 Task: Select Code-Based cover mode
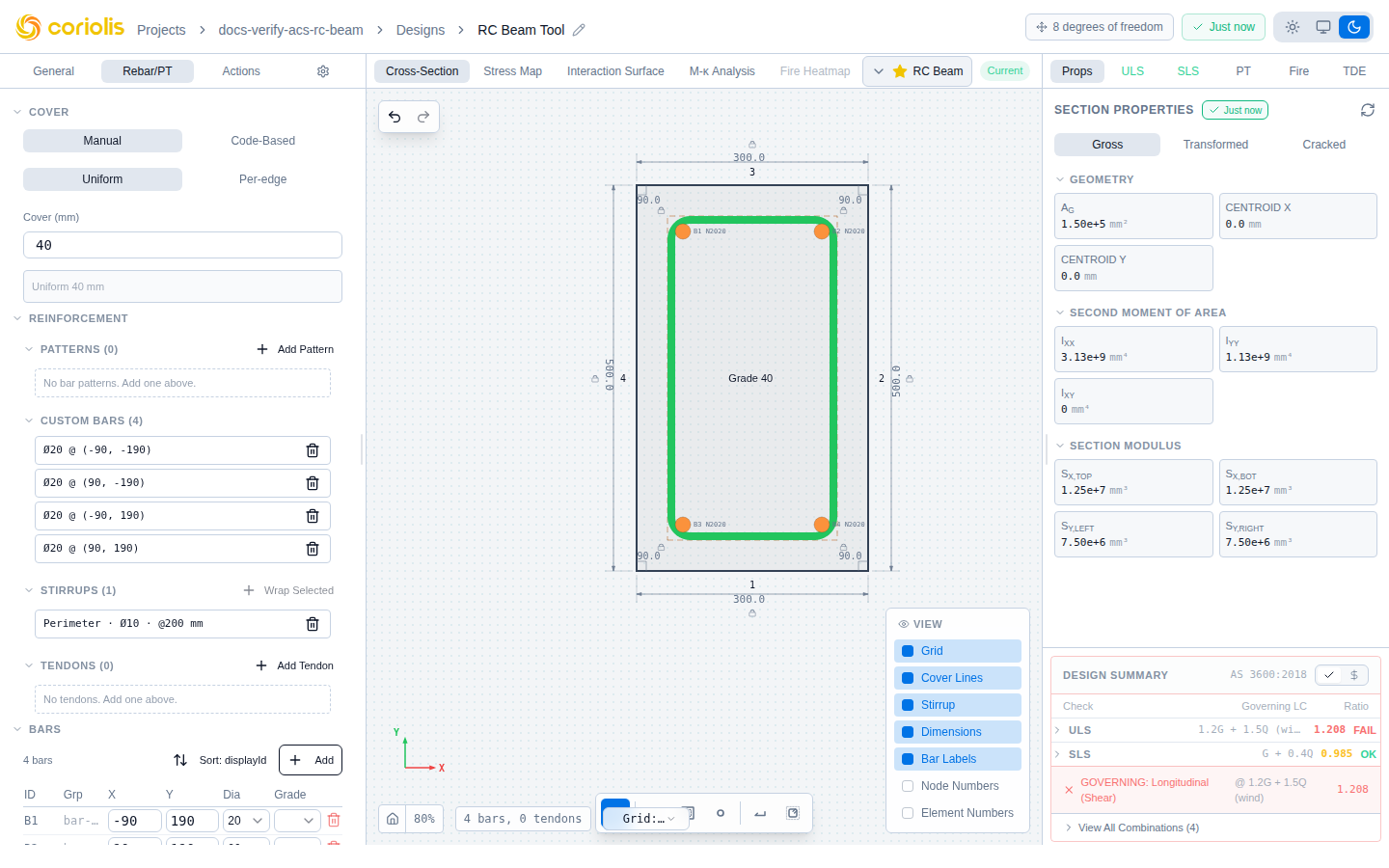coord(262,141)
